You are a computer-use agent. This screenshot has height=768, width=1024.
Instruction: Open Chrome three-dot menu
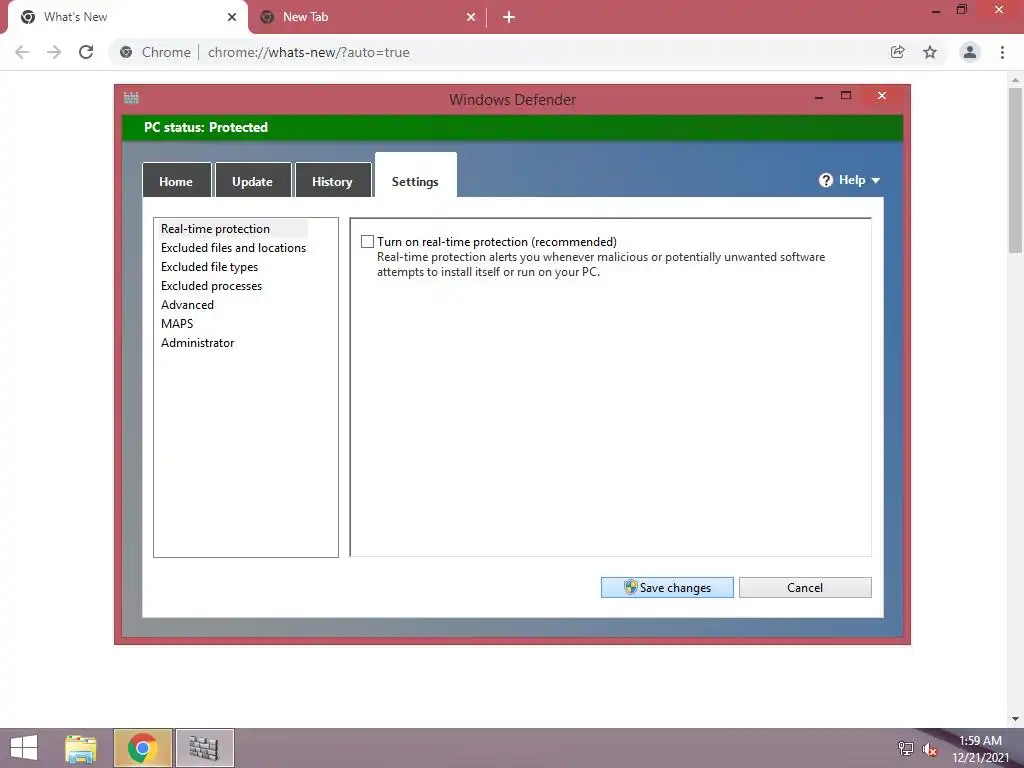1002,52
